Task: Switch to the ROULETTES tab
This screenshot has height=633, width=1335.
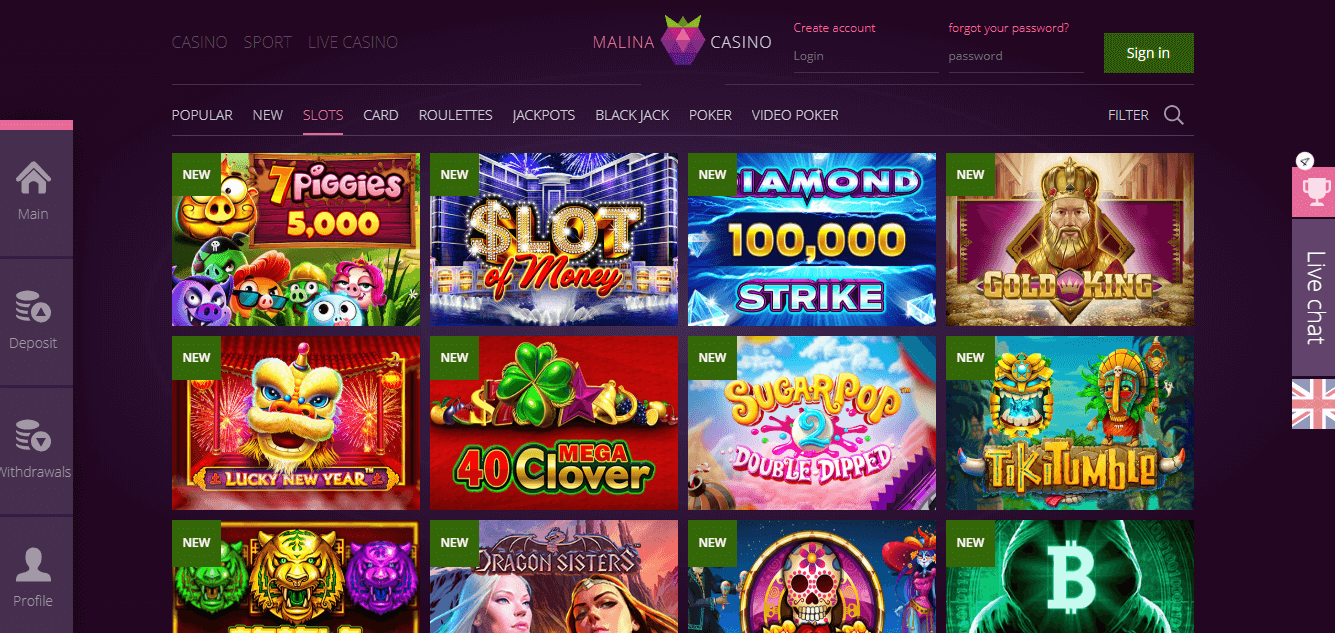Action: coord(456,115)
